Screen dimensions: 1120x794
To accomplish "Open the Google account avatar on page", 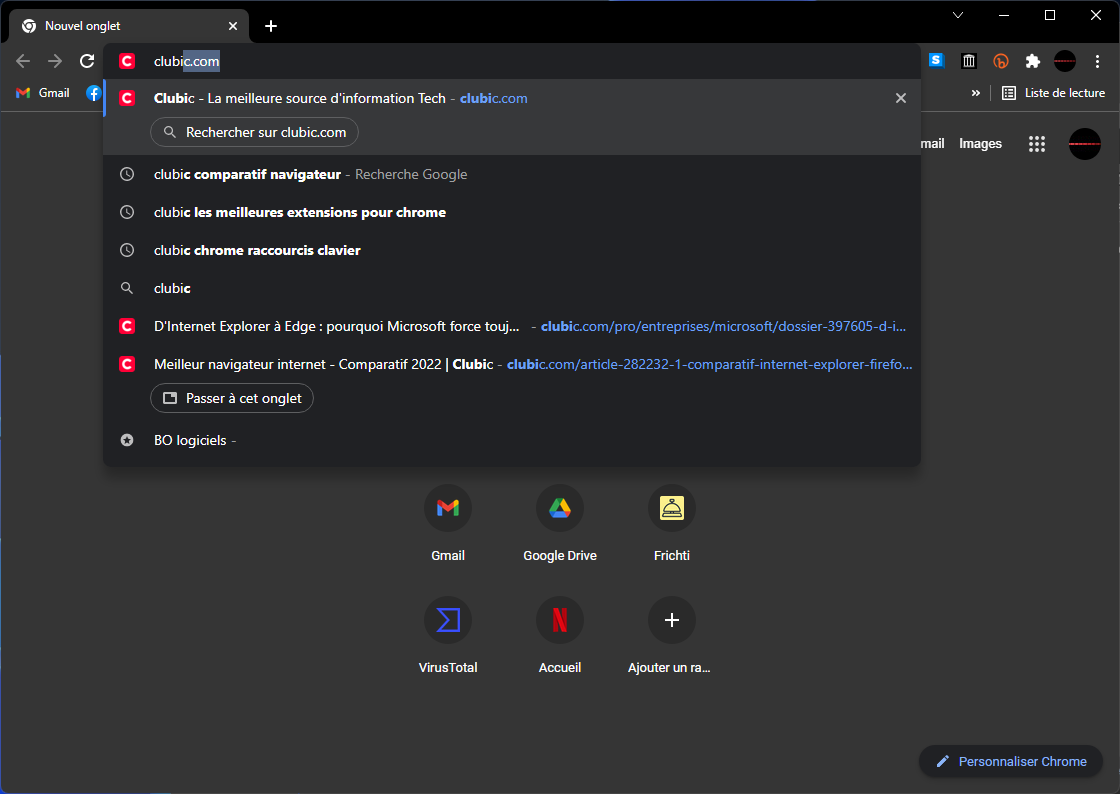I will pyautogui.click(x=1084, y=144).
